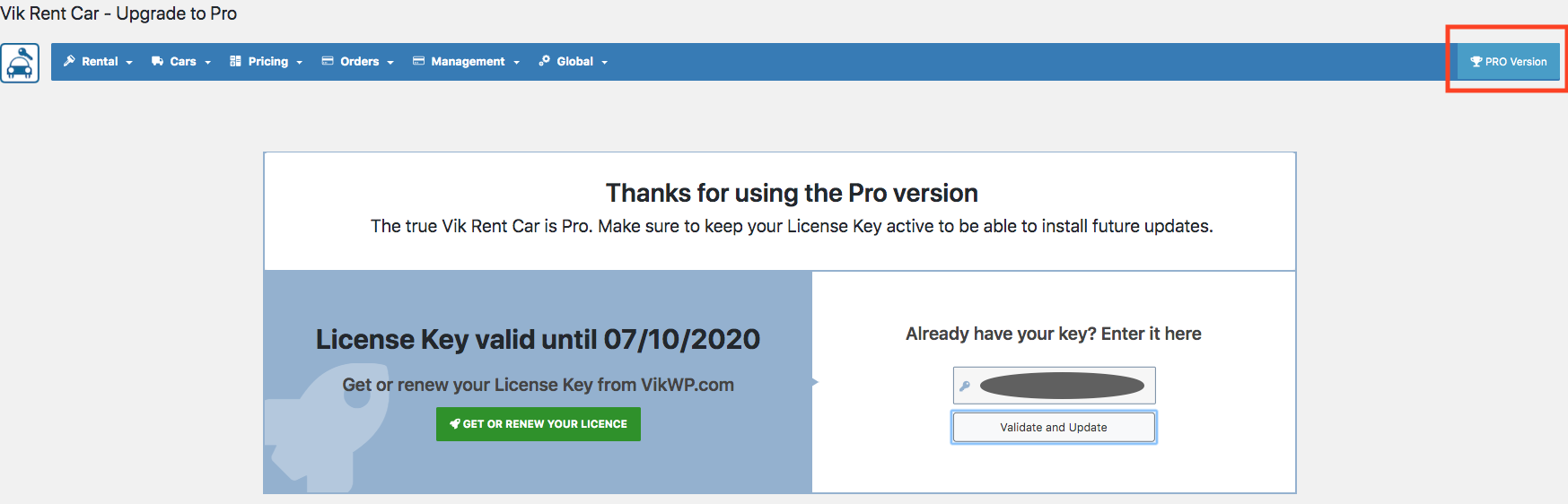Image resolution: width=1568 pixels, height=504 pixels.
Task: Click the card icon beside Orders
Action: point(328,61)
